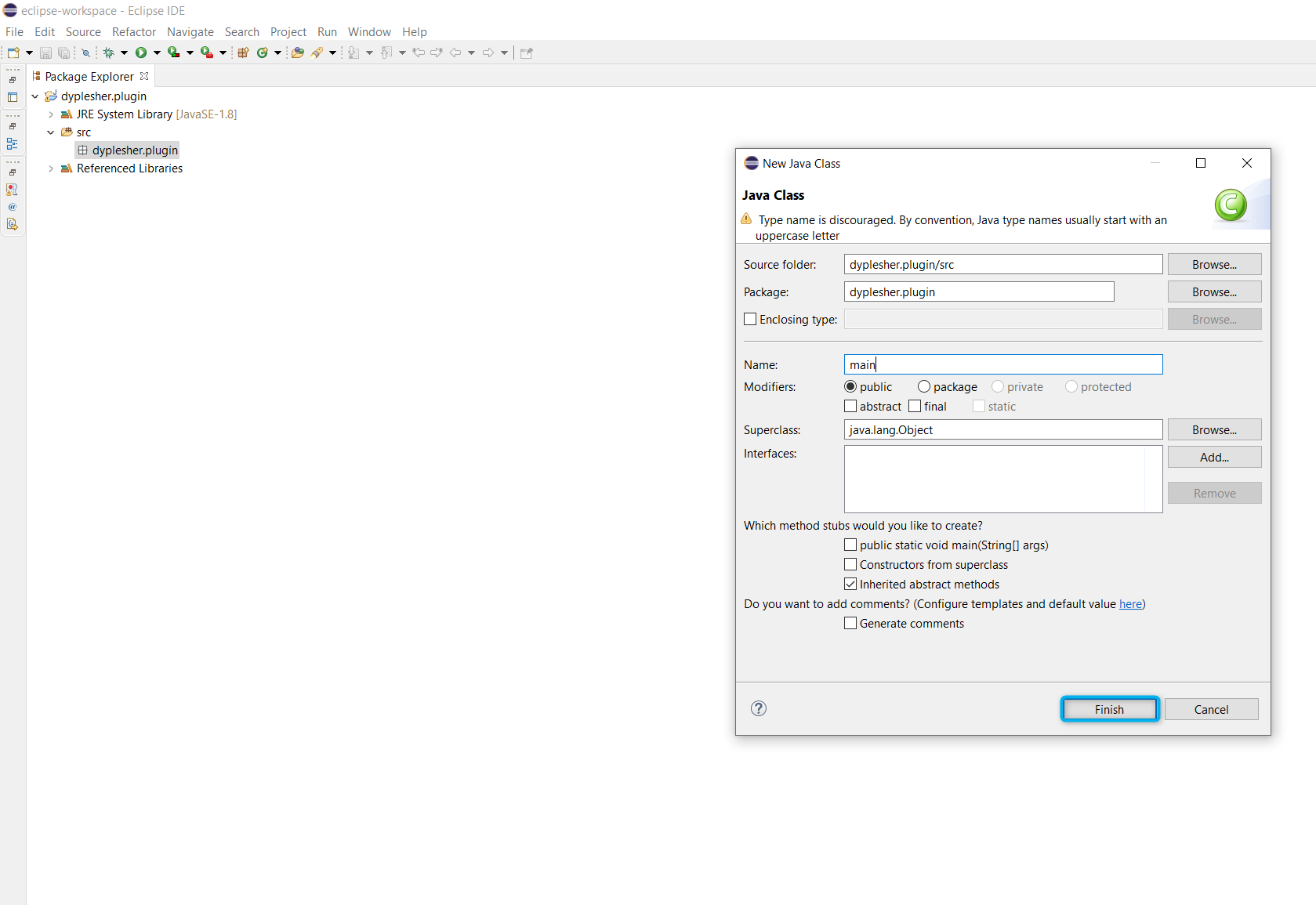
Task: Check the final modifier checkbox
Action: [x=915, y=406]
